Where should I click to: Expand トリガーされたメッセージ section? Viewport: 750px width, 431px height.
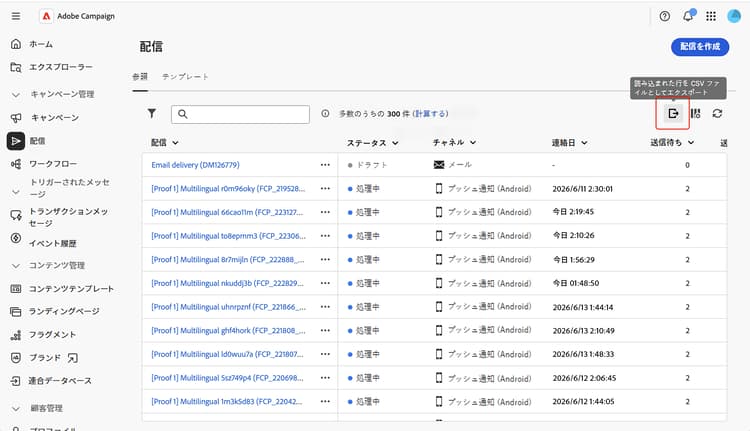[16, 192]
